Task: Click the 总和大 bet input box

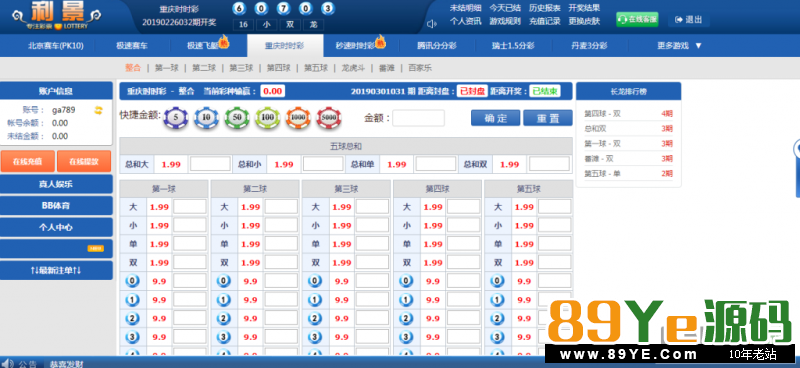Action: (210, 164)
